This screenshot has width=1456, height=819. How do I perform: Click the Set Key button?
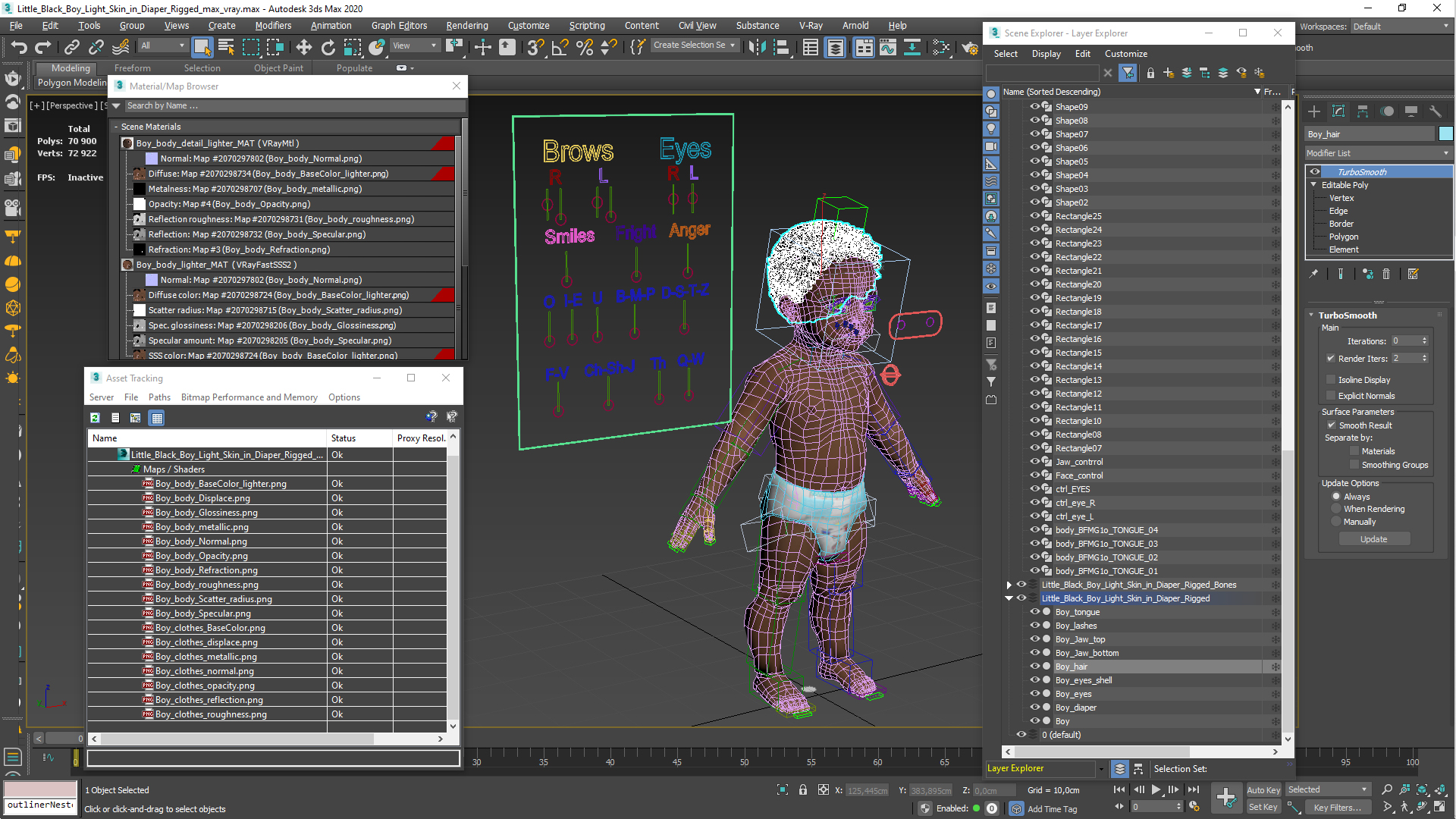point(1263,807)
